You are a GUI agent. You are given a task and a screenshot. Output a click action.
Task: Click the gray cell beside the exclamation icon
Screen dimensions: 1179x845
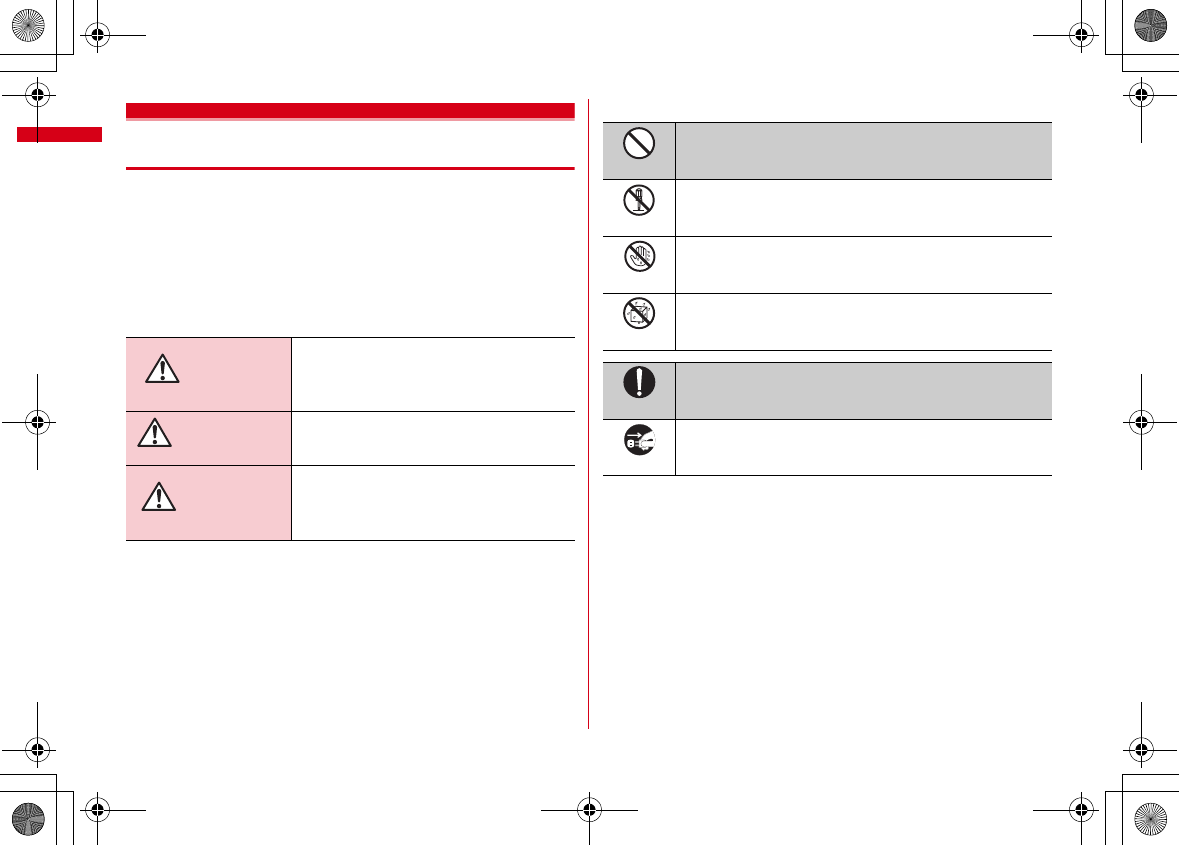pos(863,390)
